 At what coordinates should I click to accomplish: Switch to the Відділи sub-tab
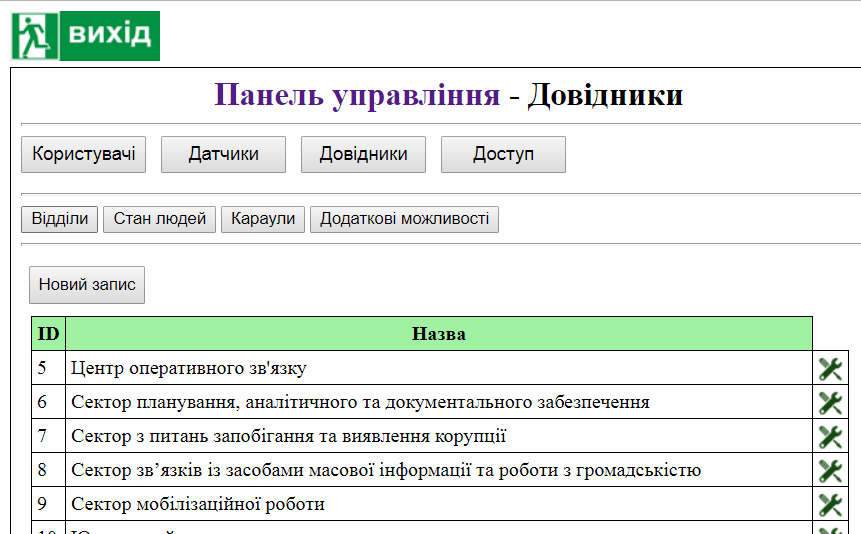point(60,219)
